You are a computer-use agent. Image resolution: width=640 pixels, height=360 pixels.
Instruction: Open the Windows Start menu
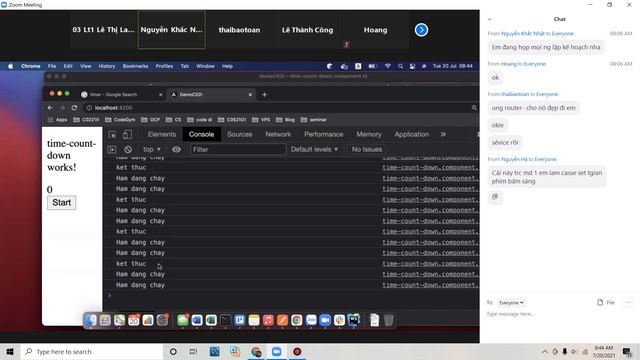pyautogui.click(x=10, y=351)
